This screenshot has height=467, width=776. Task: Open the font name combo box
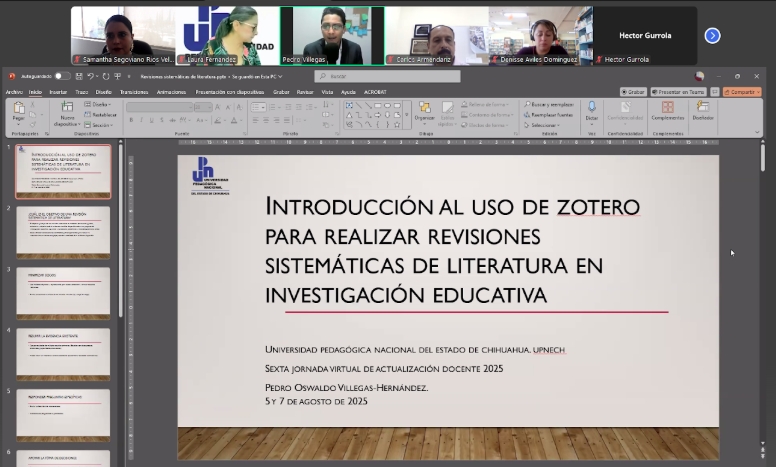(x=159, y=107)
